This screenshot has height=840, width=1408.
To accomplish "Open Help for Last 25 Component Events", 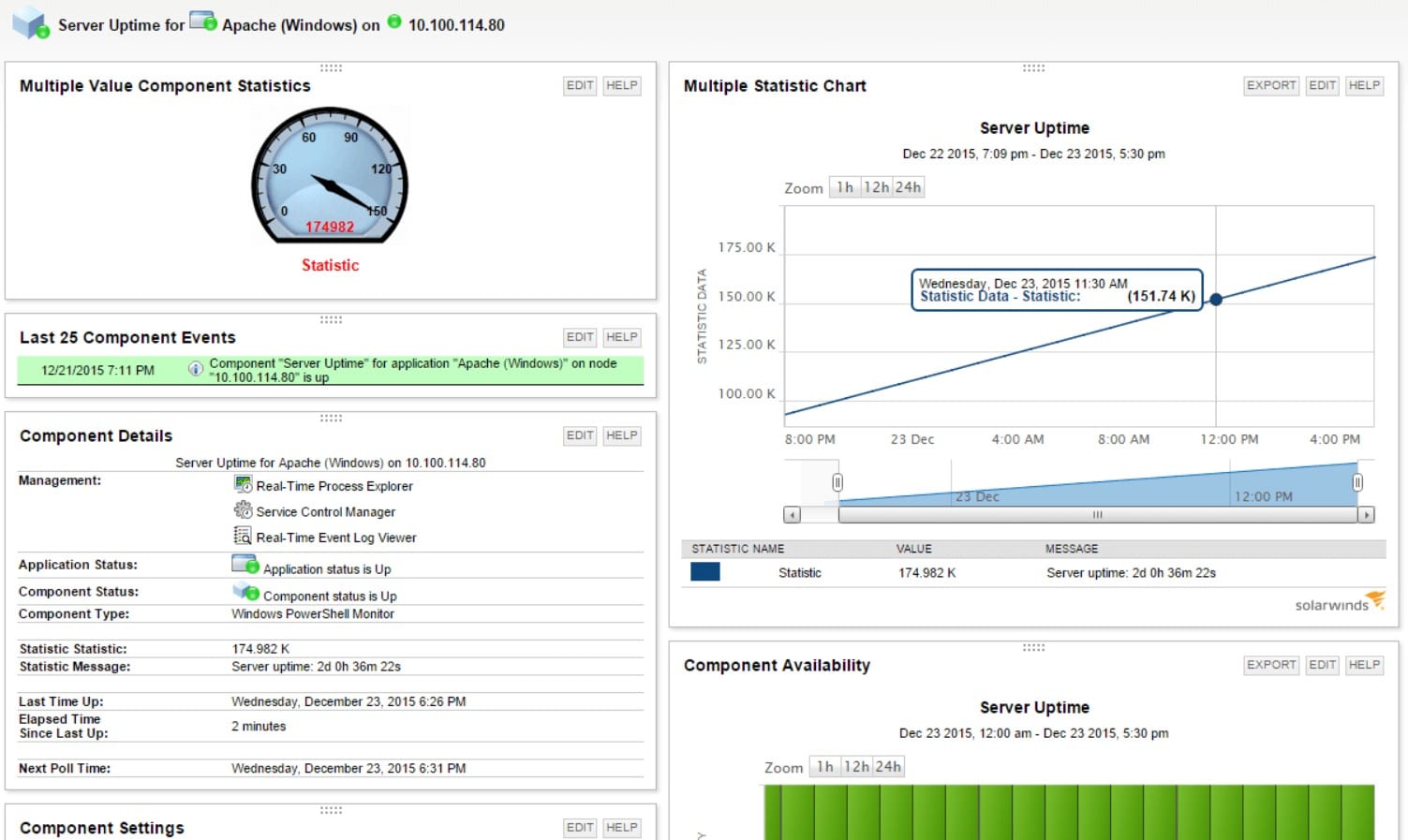I will coord(621,337).
